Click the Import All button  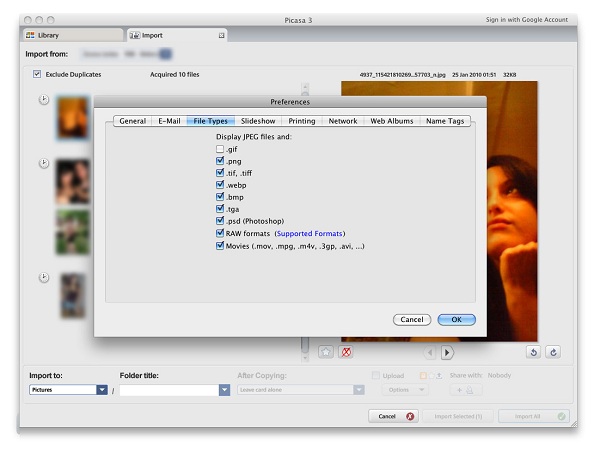[534, 416]
